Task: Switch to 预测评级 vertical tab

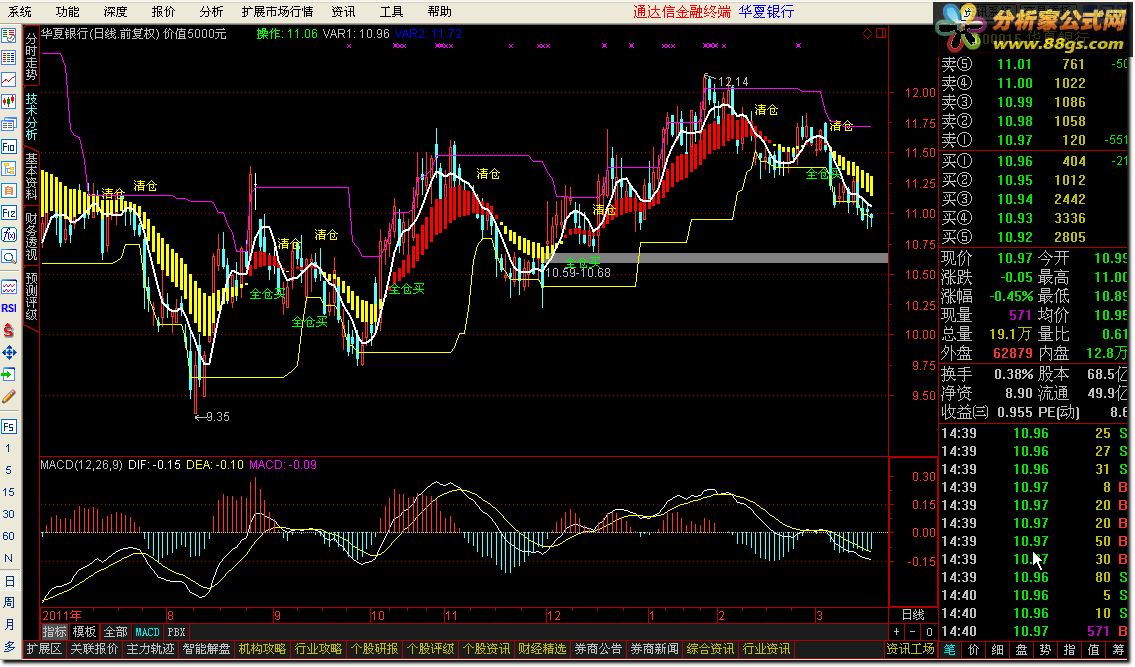Action: click(x=31, y=296)
